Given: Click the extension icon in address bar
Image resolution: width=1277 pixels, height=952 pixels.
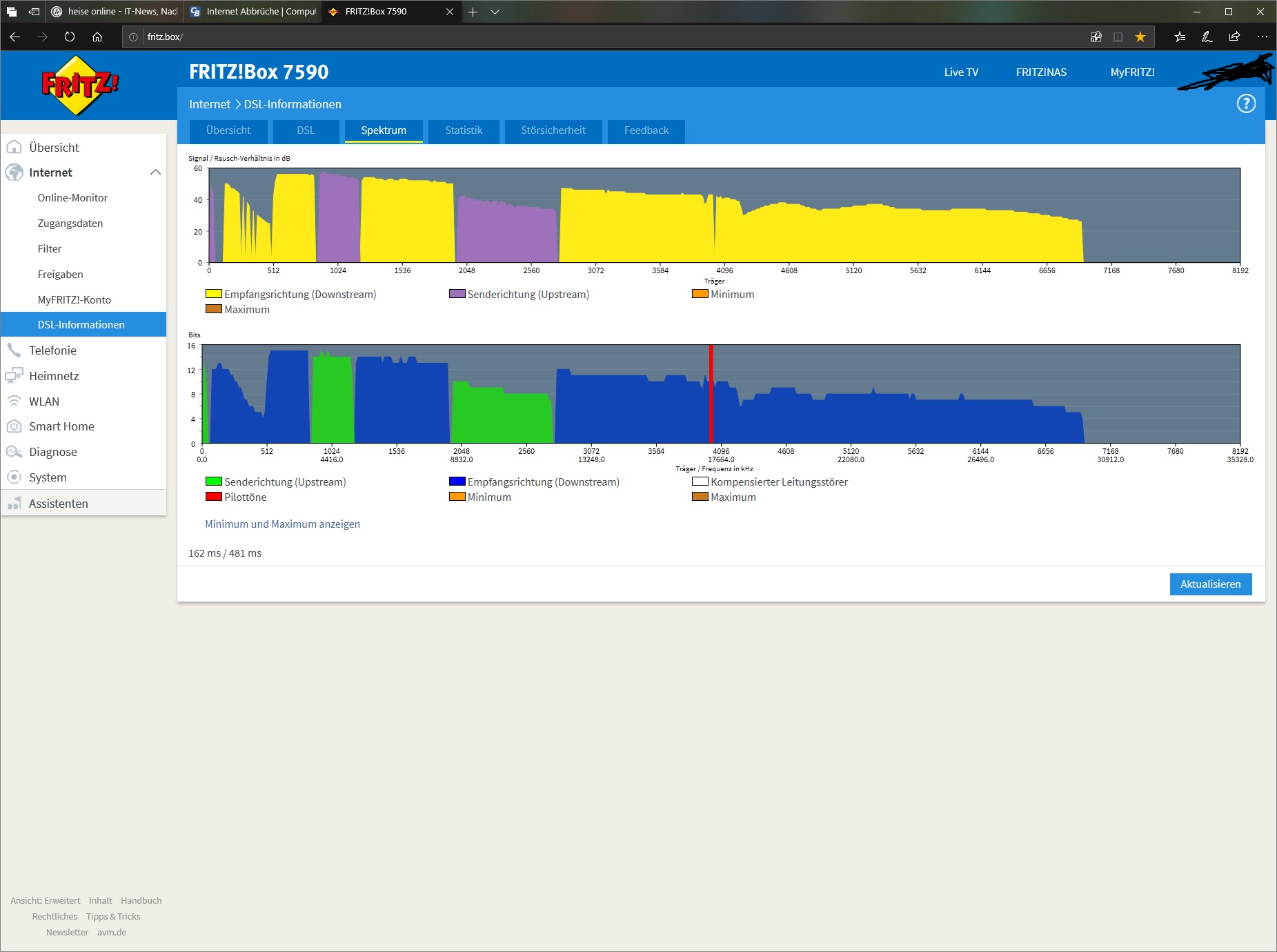Looking at the screenshot, I should click(x=1096, y=37).
